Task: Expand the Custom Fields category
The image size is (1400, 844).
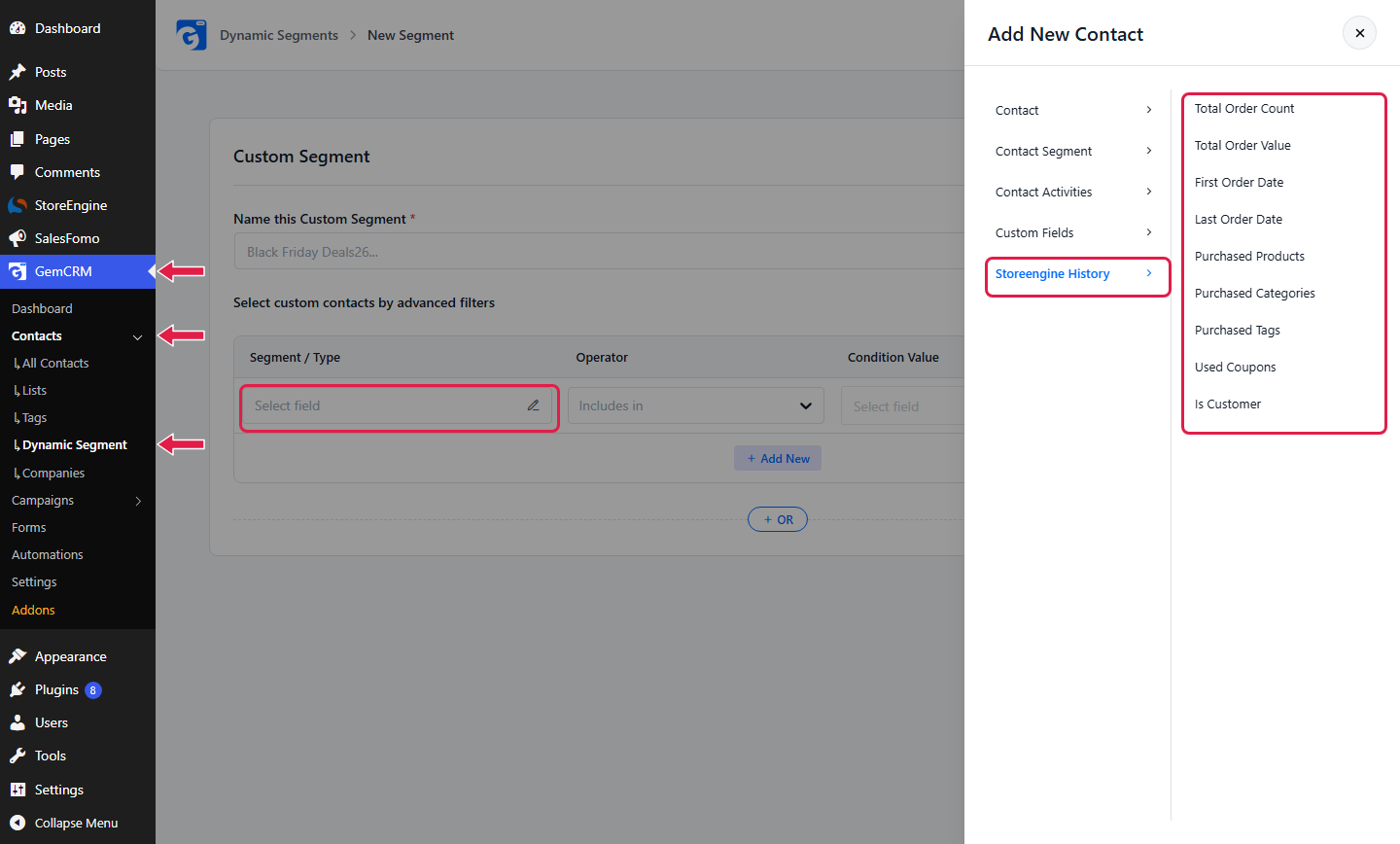Action: click(1073, 232)
